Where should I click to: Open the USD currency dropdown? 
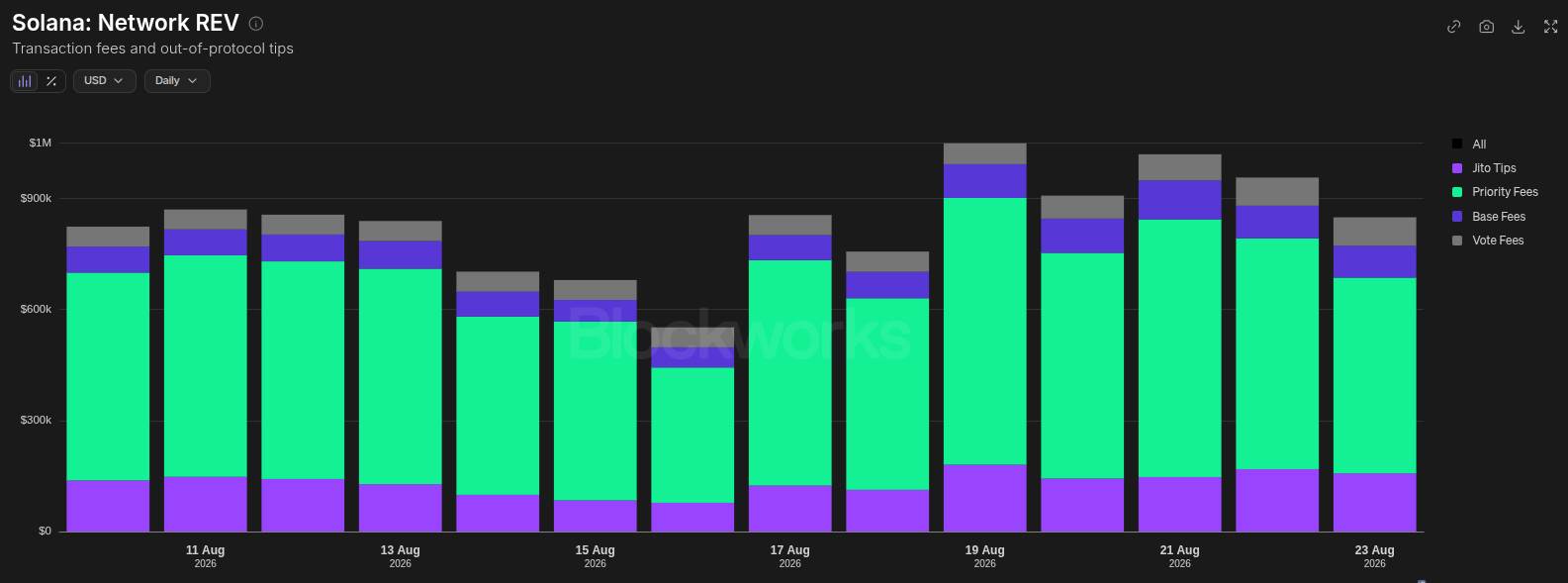tap(104, 81)
